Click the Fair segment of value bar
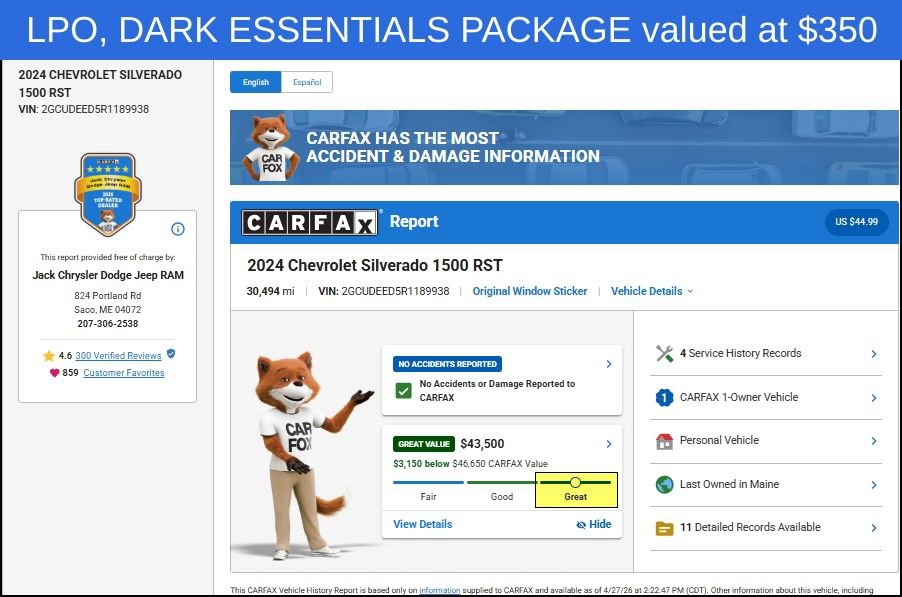Screen dimensions: 902x597 point(428,483)
